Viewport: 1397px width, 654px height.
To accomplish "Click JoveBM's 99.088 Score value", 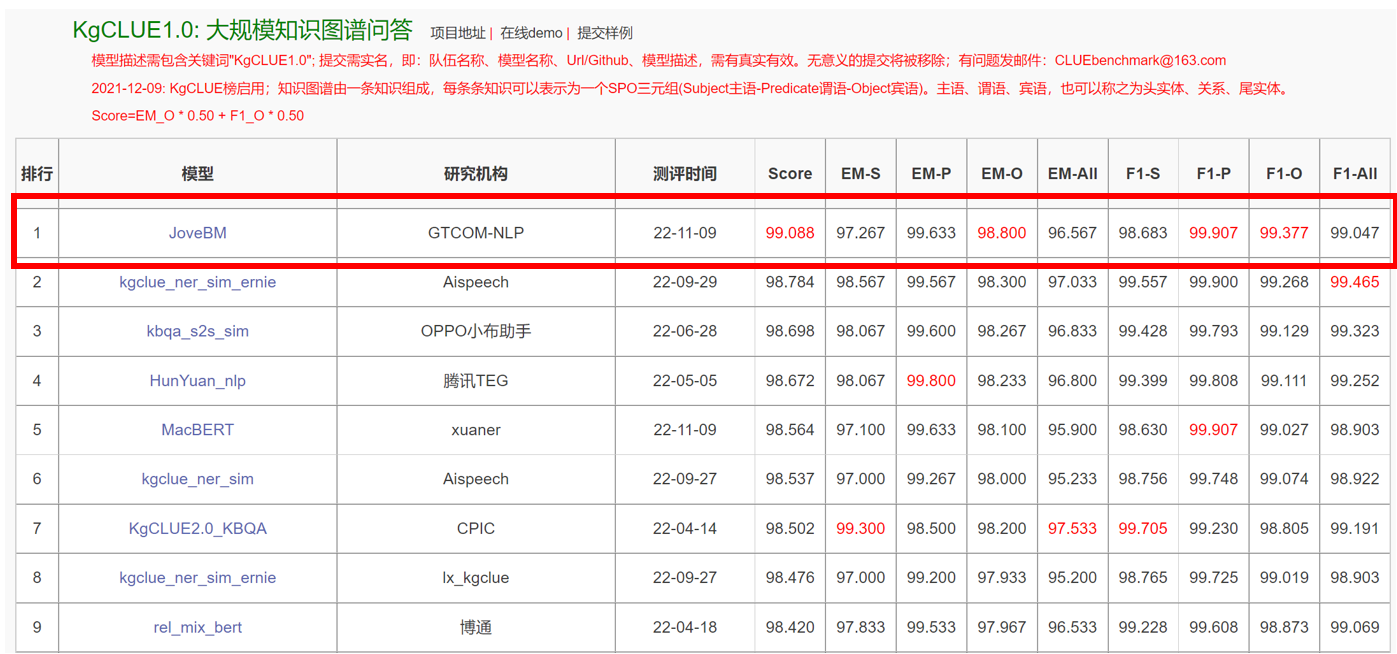I will click(789, 233).
